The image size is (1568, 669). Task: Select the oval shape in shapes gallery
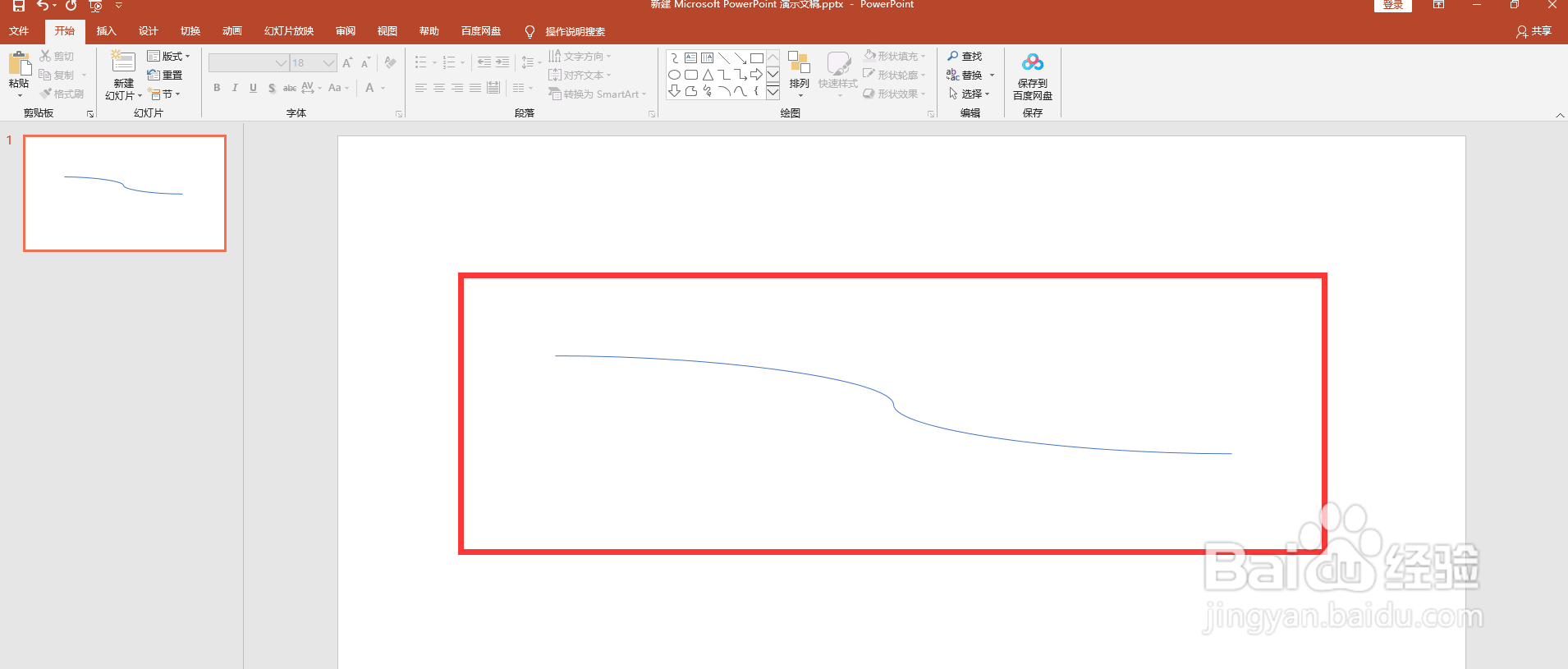[x=674, y=75]
